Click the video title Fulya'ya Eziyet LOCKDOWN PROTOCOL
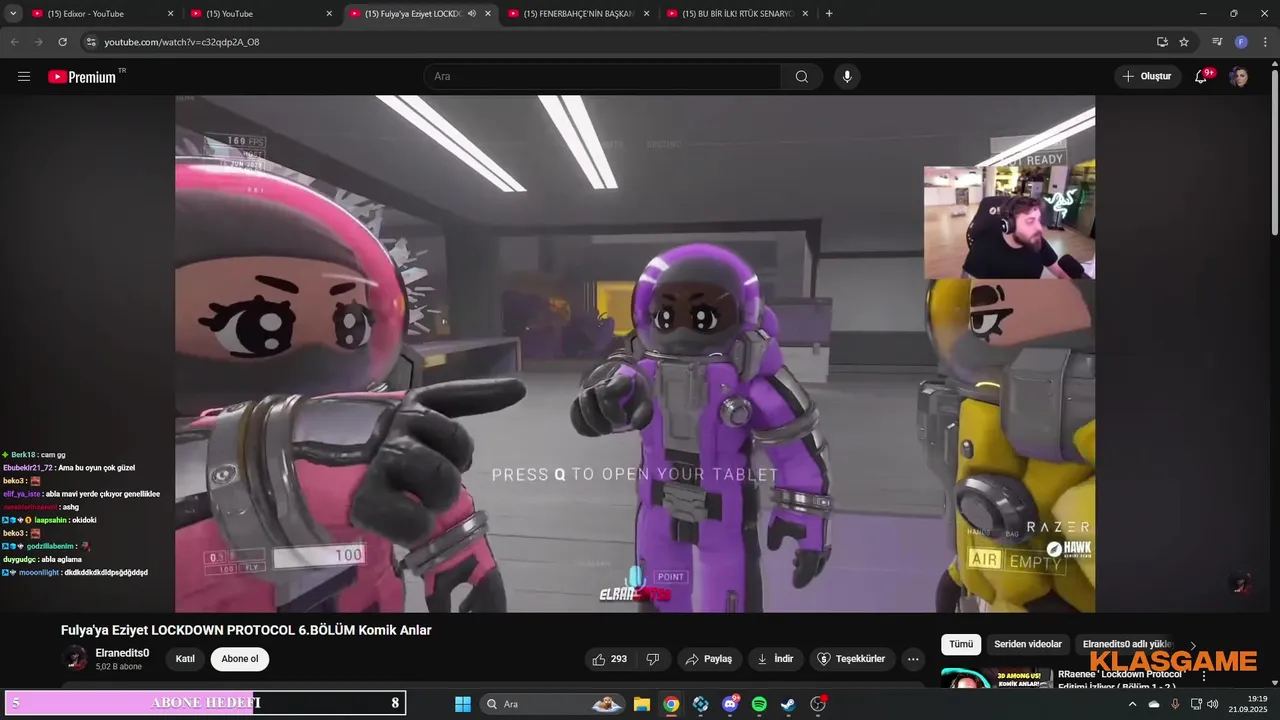The width and height of the screenshot is (1280, 720). pyautogui.click(x=246, y=630)
